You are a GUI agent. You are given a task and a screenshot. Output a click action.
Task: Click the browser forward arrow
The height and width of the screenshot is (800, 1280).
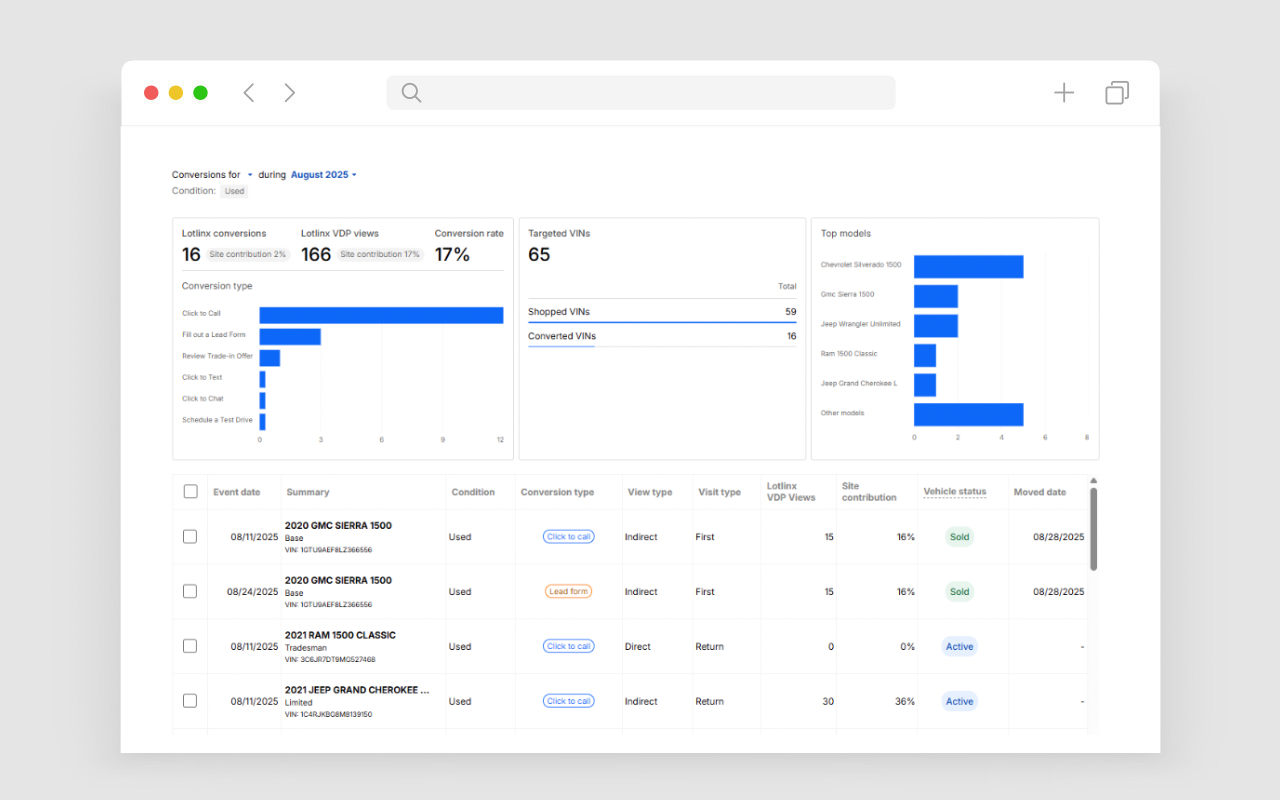(289, 93)
